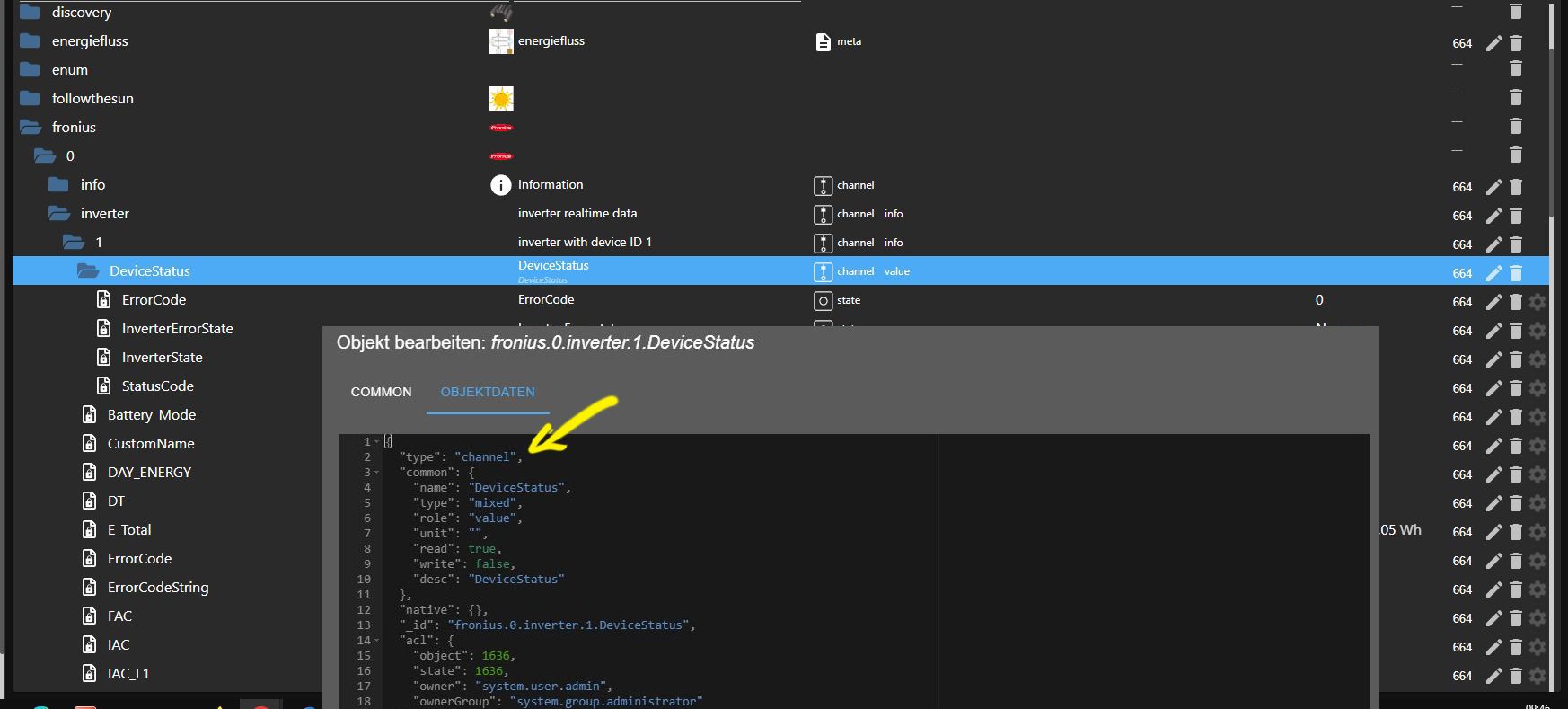Click the Information circle icon of info row
This screenshot has height=709, width=1568.
point(500,185)
